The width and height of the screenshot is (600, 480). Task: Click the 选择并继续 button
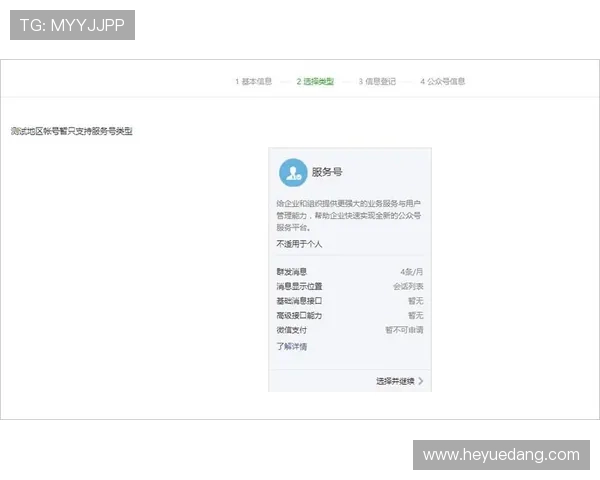tap(399, 381)
